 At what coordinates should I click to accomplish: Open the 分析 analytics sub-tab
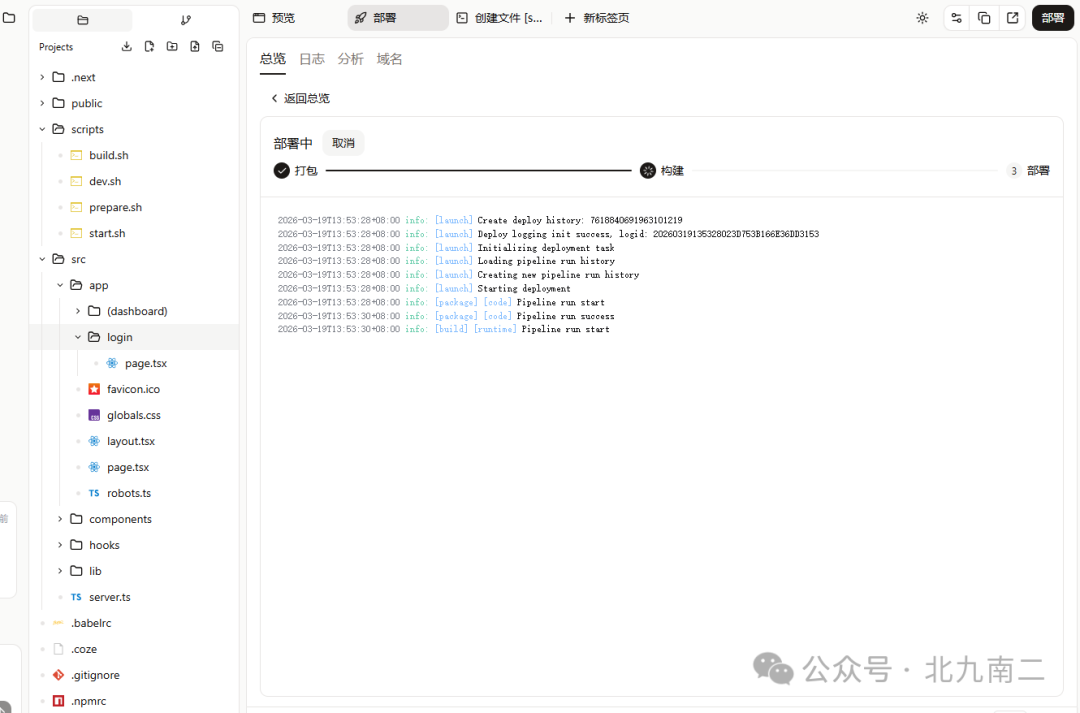click(351, 59)
